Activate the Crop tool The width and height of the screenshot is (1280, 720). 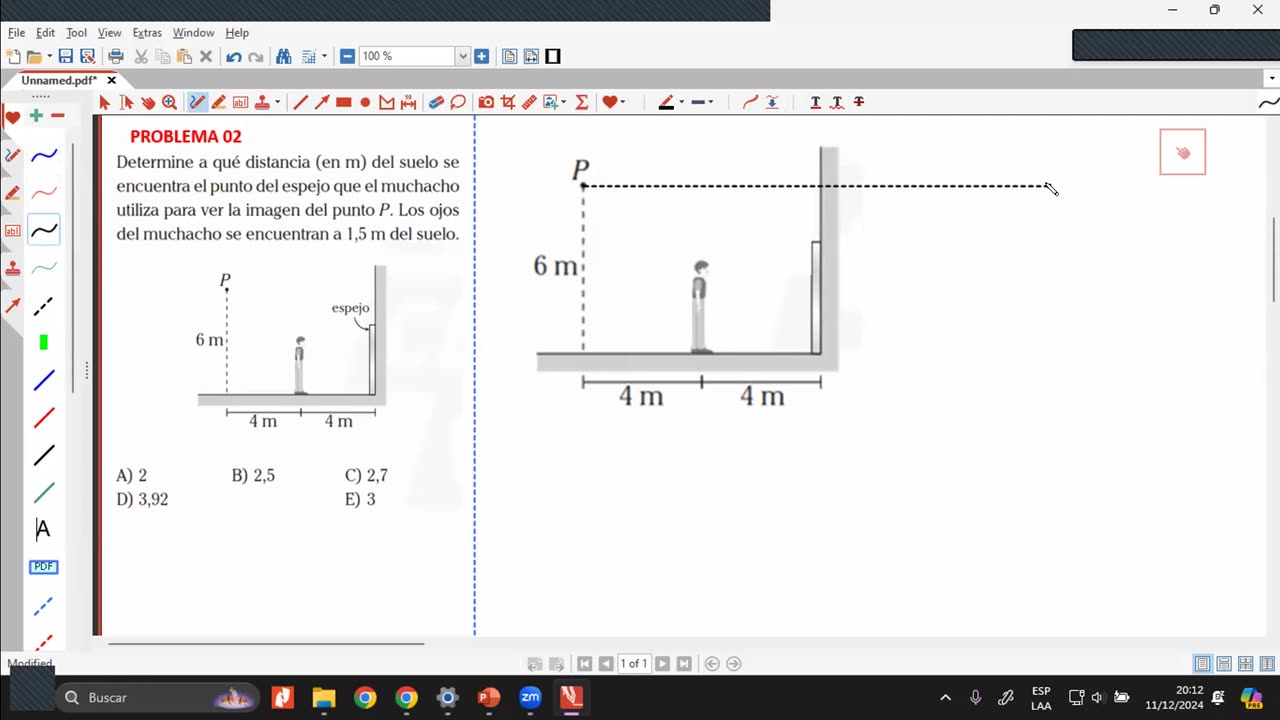(x=508, y=102)
